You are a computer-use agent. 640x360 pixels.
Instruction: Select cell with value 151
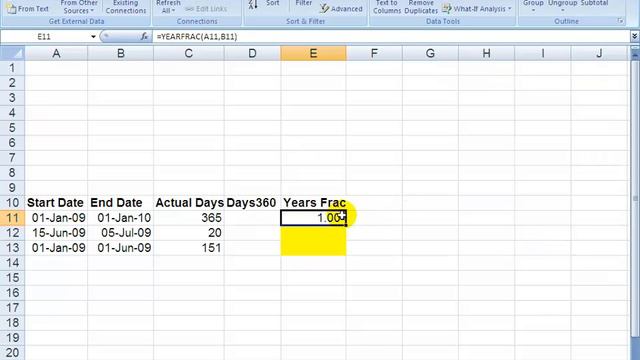(x=189, y=248)
